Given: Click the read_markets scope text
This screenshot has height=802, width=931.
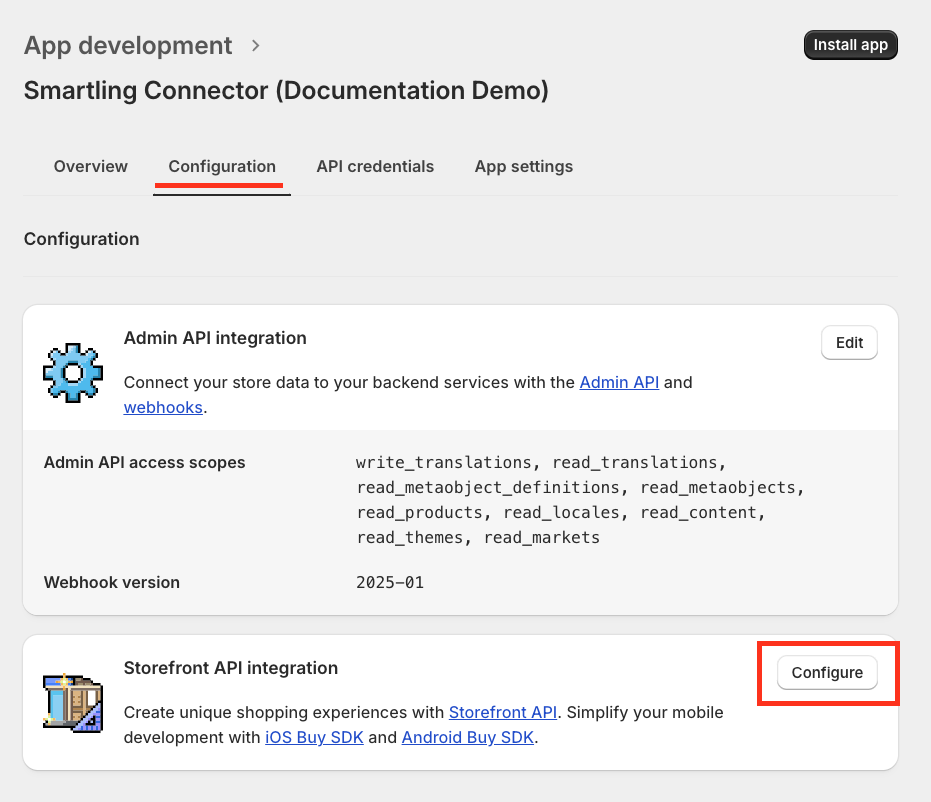Looking at the screenshot, I should tap(542, 537).
